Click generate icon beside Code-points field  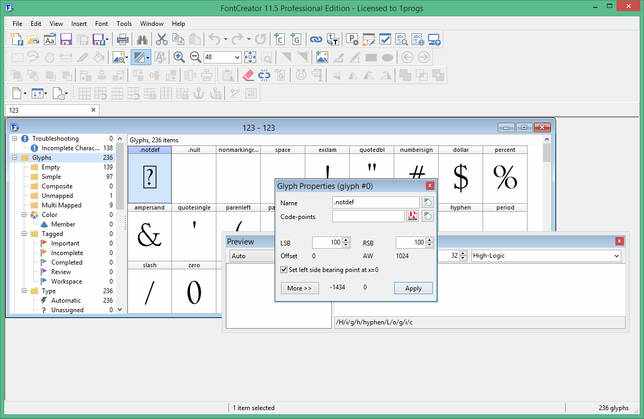pyautogui.click(x=428, y=216)
